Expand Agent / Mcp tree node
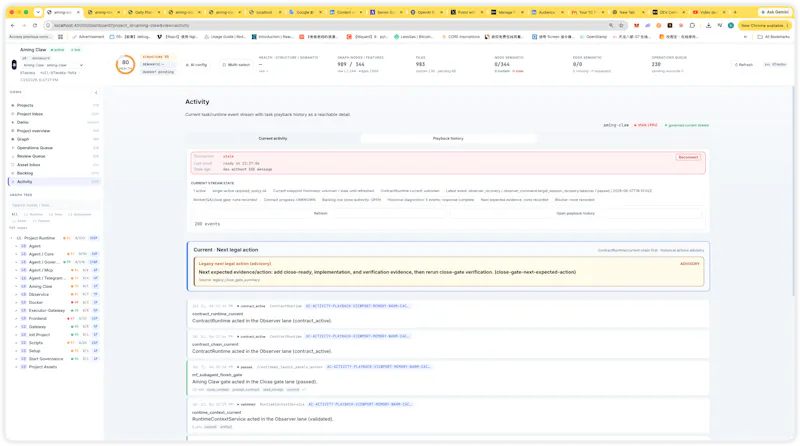This screenshot has width=800, height=446. tap(16, 270)
